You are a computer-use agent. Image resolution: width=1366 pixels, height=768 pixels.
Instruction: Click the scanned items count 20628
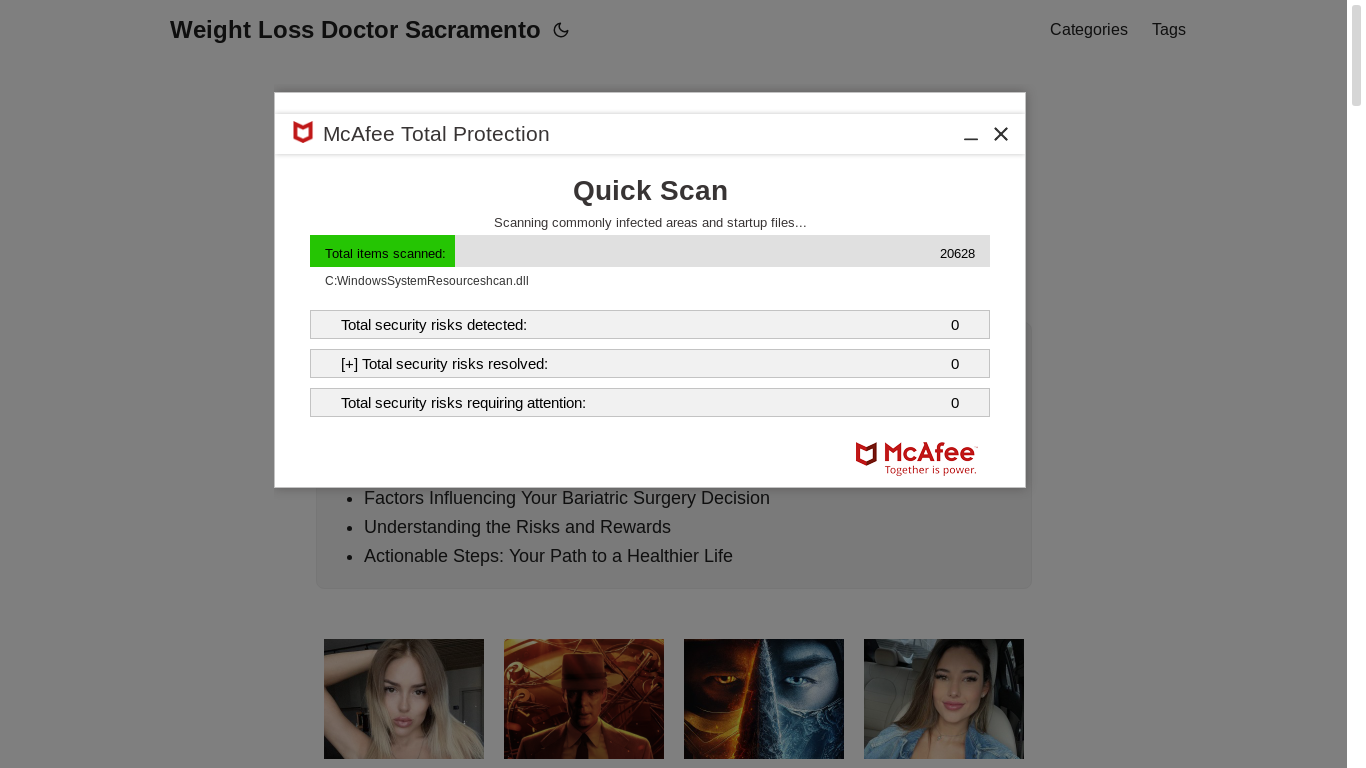[x=957, y=254]
